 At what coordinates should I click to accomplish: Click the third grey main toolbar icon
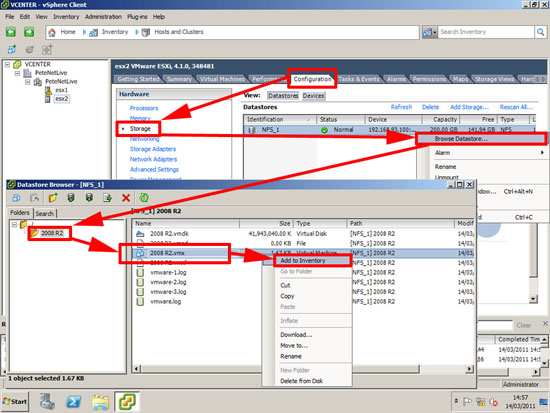point(47,49)
